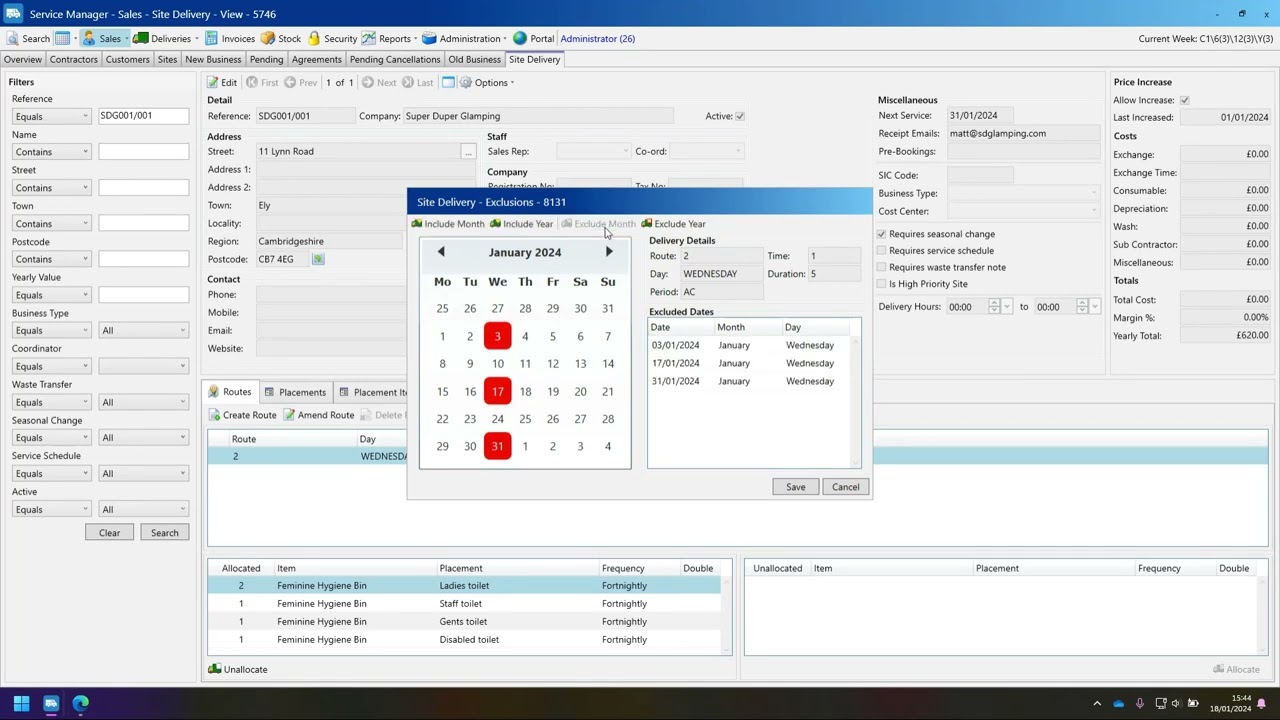1280x720 pixels.
Task: Open the Reports menu
Action: pyautogui.click(x=391, y=39)
